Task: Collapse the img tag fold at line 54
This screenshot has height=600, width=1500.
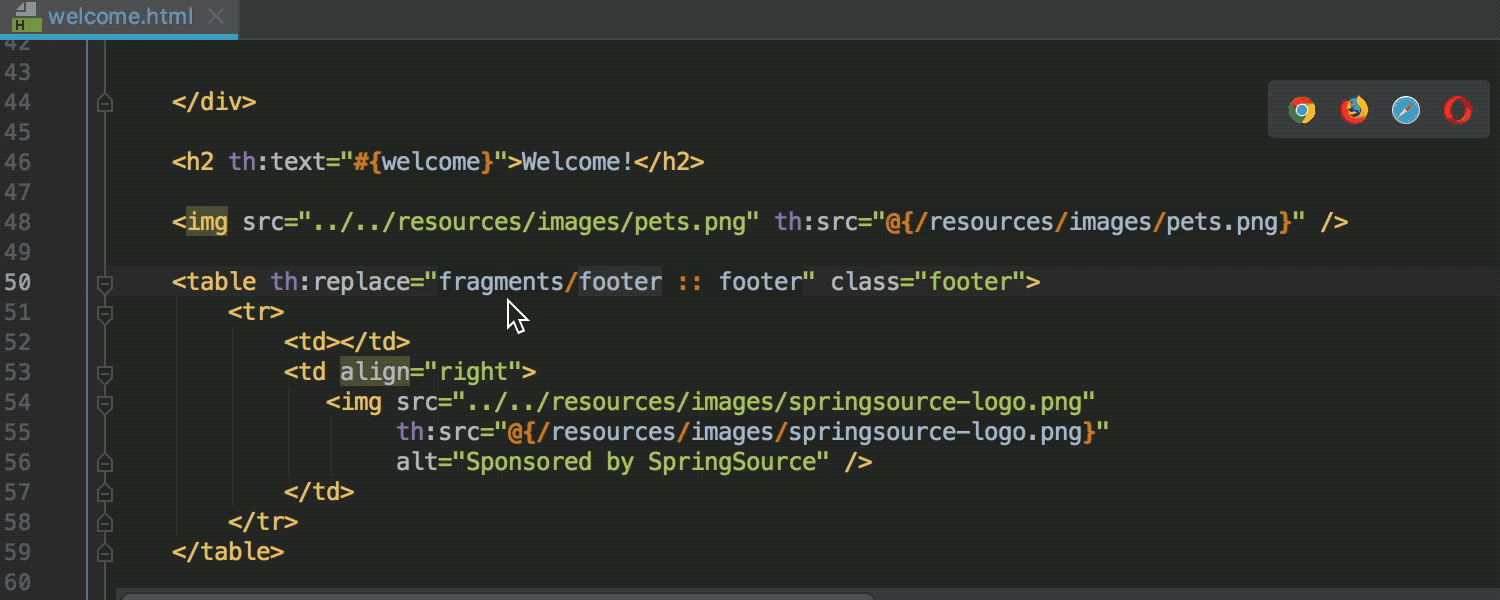Action: coord(104,403)
